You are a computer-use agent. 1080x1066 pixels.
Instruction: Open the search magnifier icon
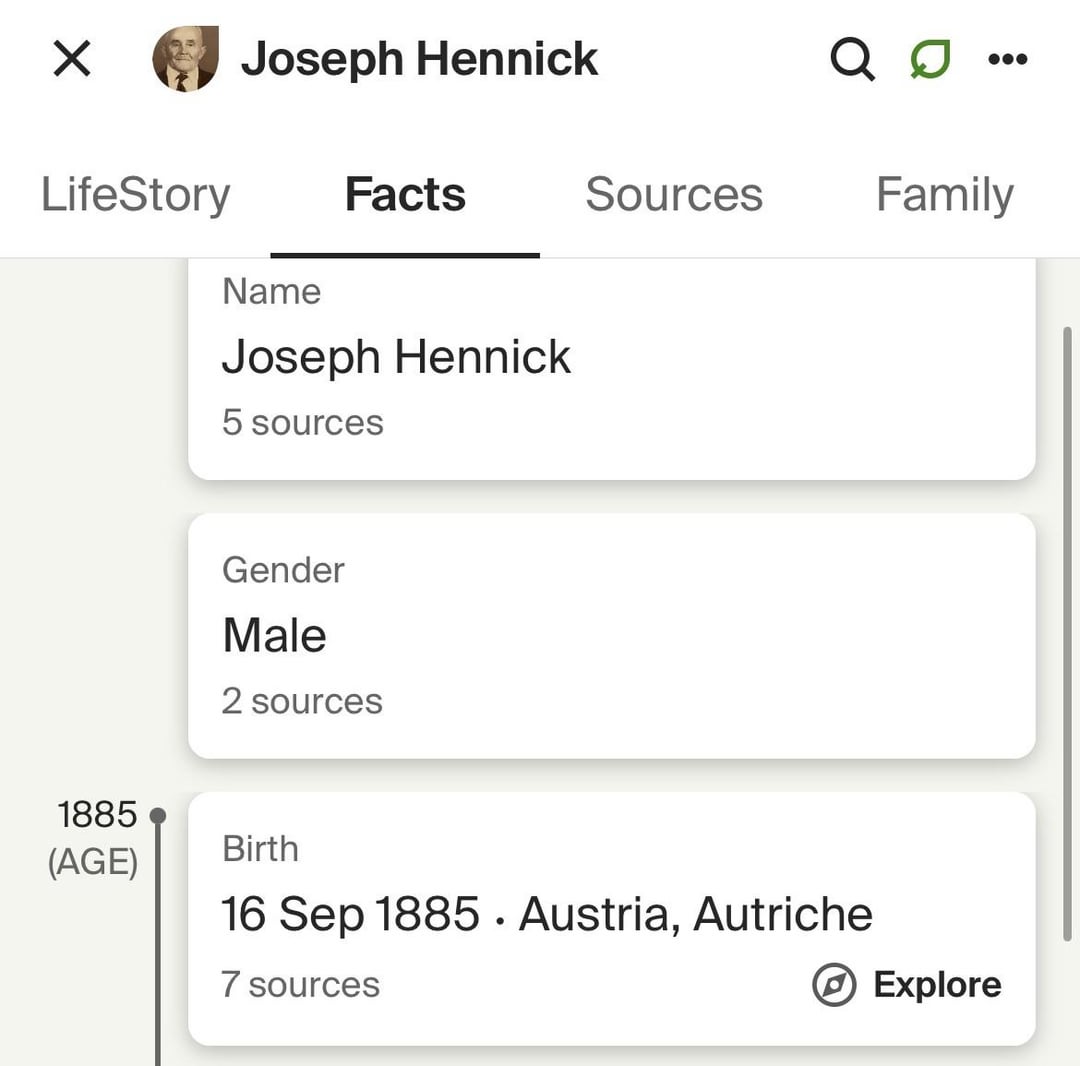click(x=852, y=59)
